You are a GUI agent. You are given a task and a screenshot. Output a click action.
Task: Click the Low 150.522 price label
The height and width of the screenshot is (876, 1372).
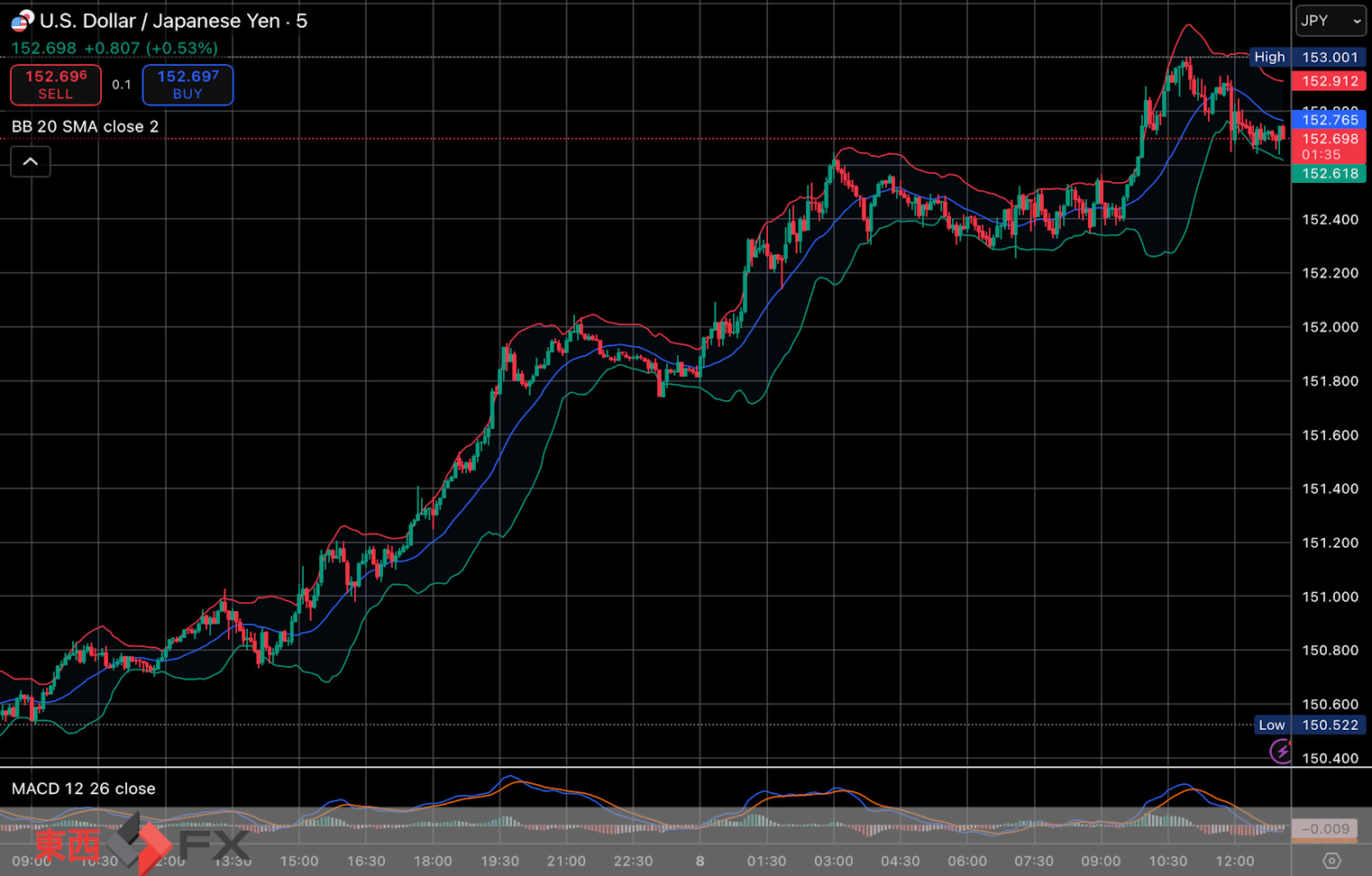1306,725
